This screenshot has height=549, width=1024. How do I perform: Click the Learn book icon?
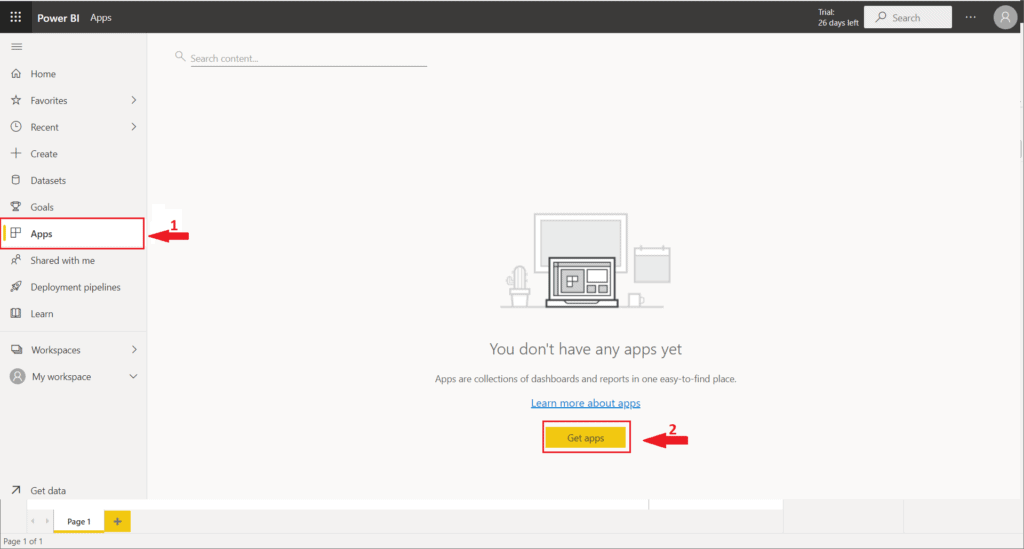click(16, 314)
